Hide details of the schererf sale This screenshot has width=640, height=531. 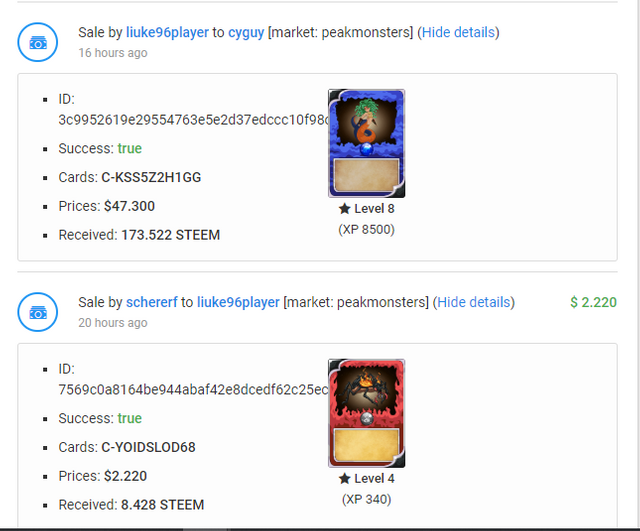(x=473, y=302)
